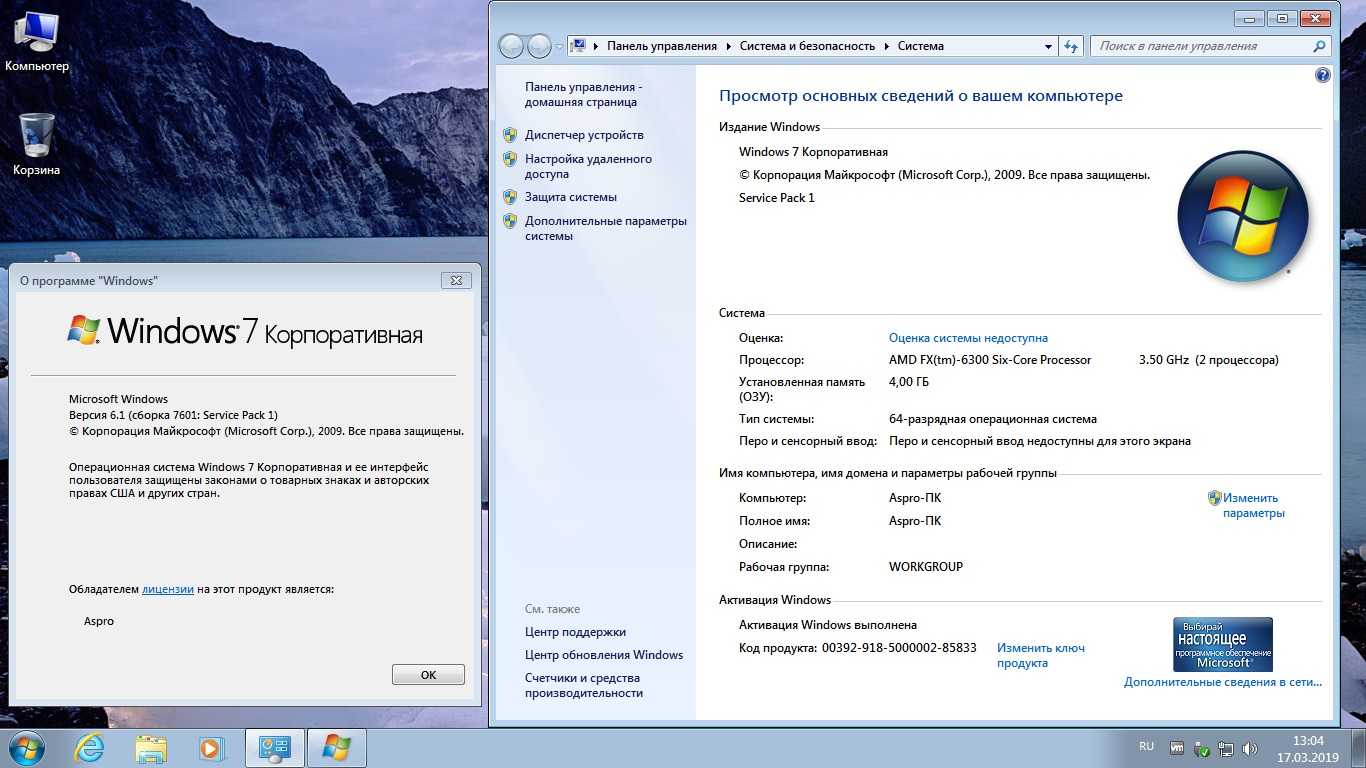Viewport: 1366px width, 768px height.
Task: Select the Корзина recycle bin icon
Action: pos(37,144)
